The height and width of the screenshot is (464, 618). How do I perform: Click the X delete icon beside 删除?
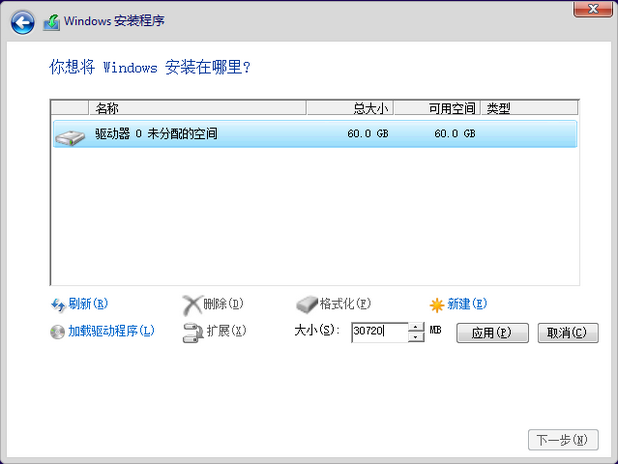pyautogui.click(x=192, y=305)
